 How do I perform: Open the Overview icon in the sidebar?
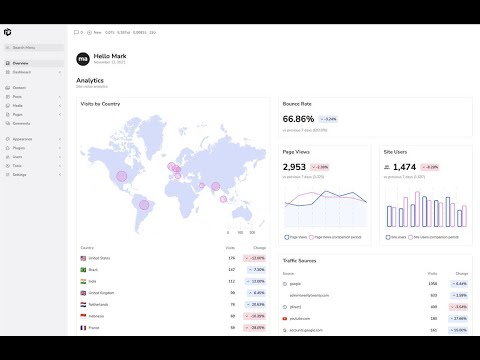point(8,63)
